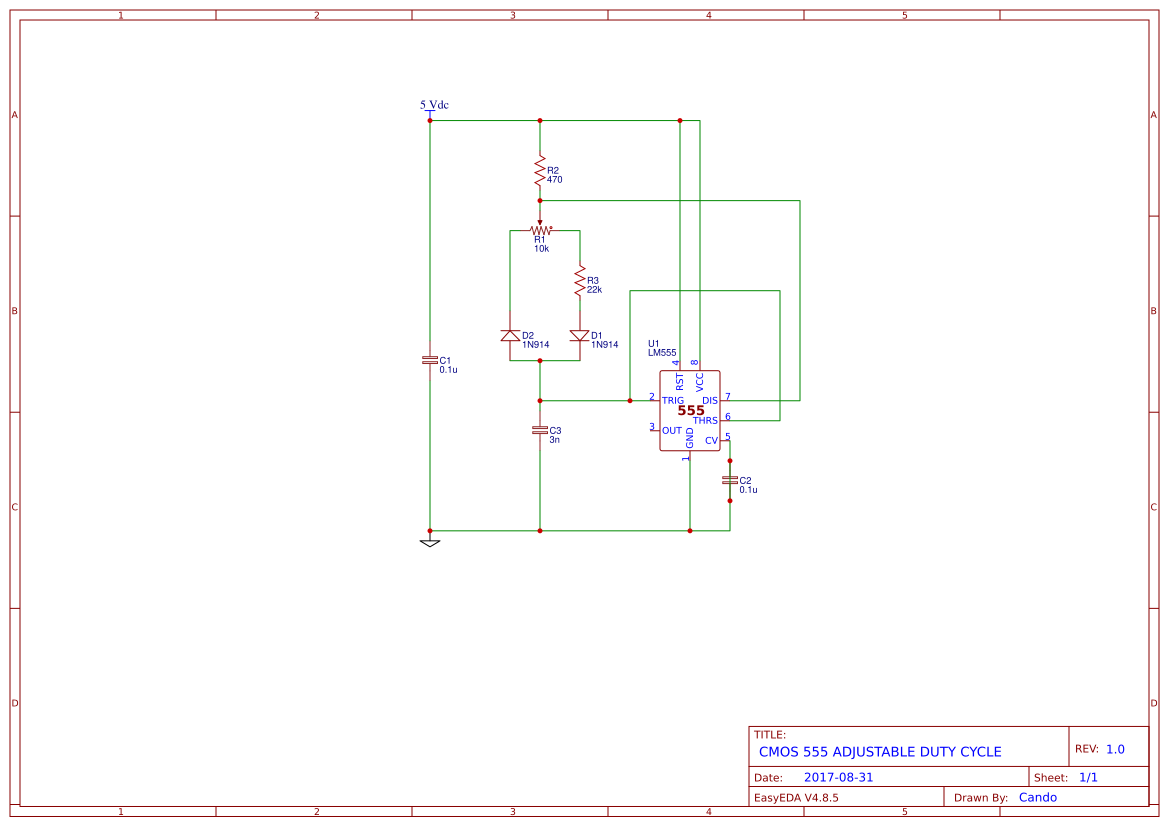Viewport: 1169px width, 827px height.
Task: Select diode D1 1N914
Action: tap(579, 336)
